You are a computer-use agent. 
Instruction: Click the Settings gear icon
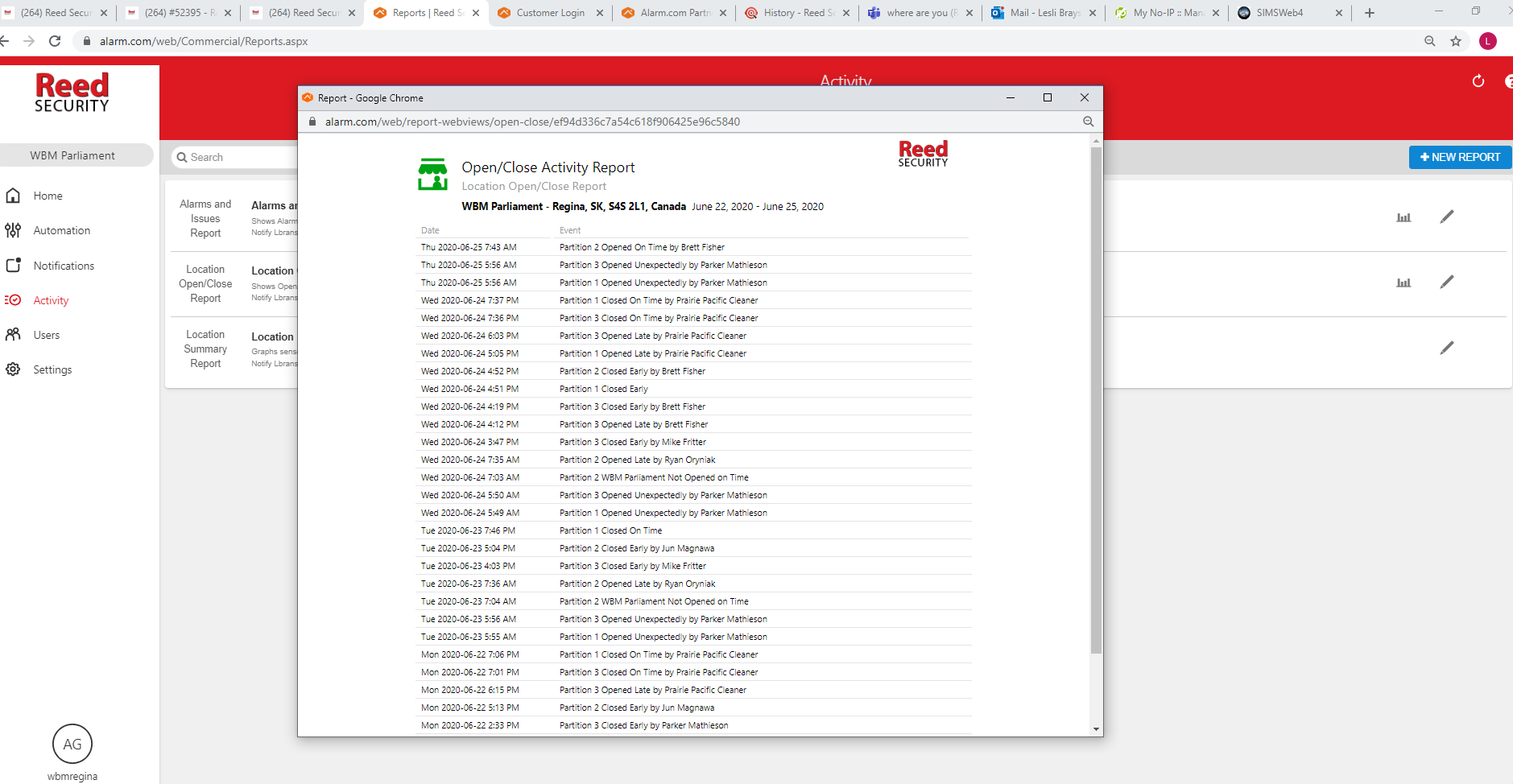(13, 369)
